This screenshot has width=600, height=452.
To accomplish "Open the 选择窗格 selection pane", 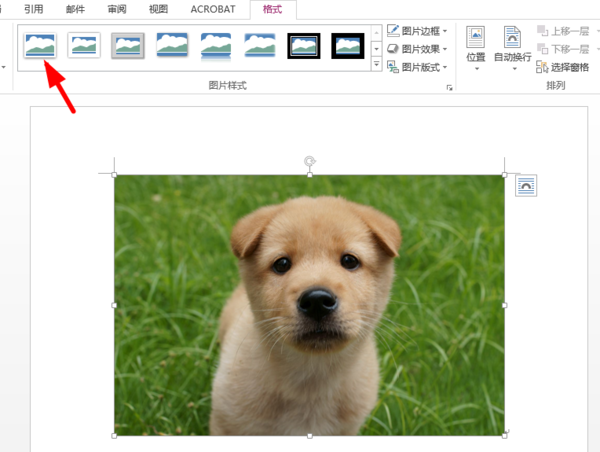I will pos(563,67).
